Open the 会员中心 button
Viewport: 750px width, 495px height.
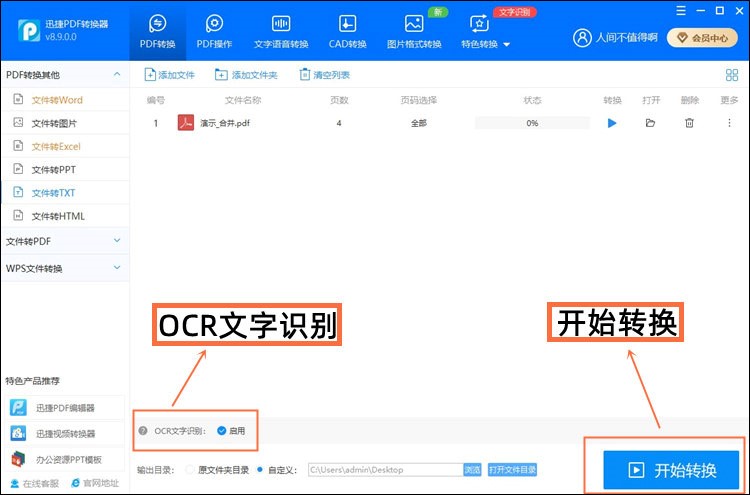702,38
